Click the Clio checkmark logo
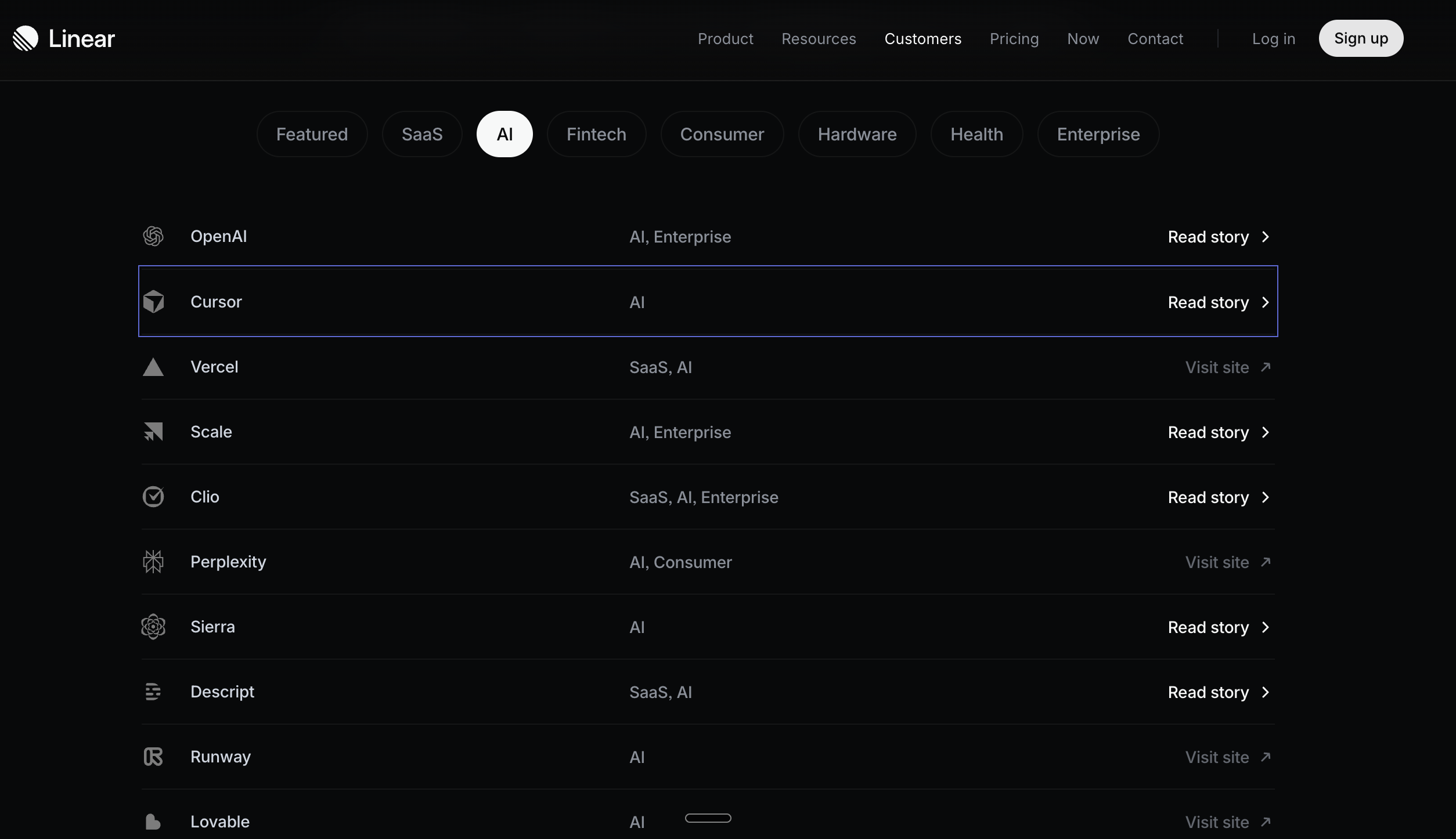 click(x=153, y=497)
